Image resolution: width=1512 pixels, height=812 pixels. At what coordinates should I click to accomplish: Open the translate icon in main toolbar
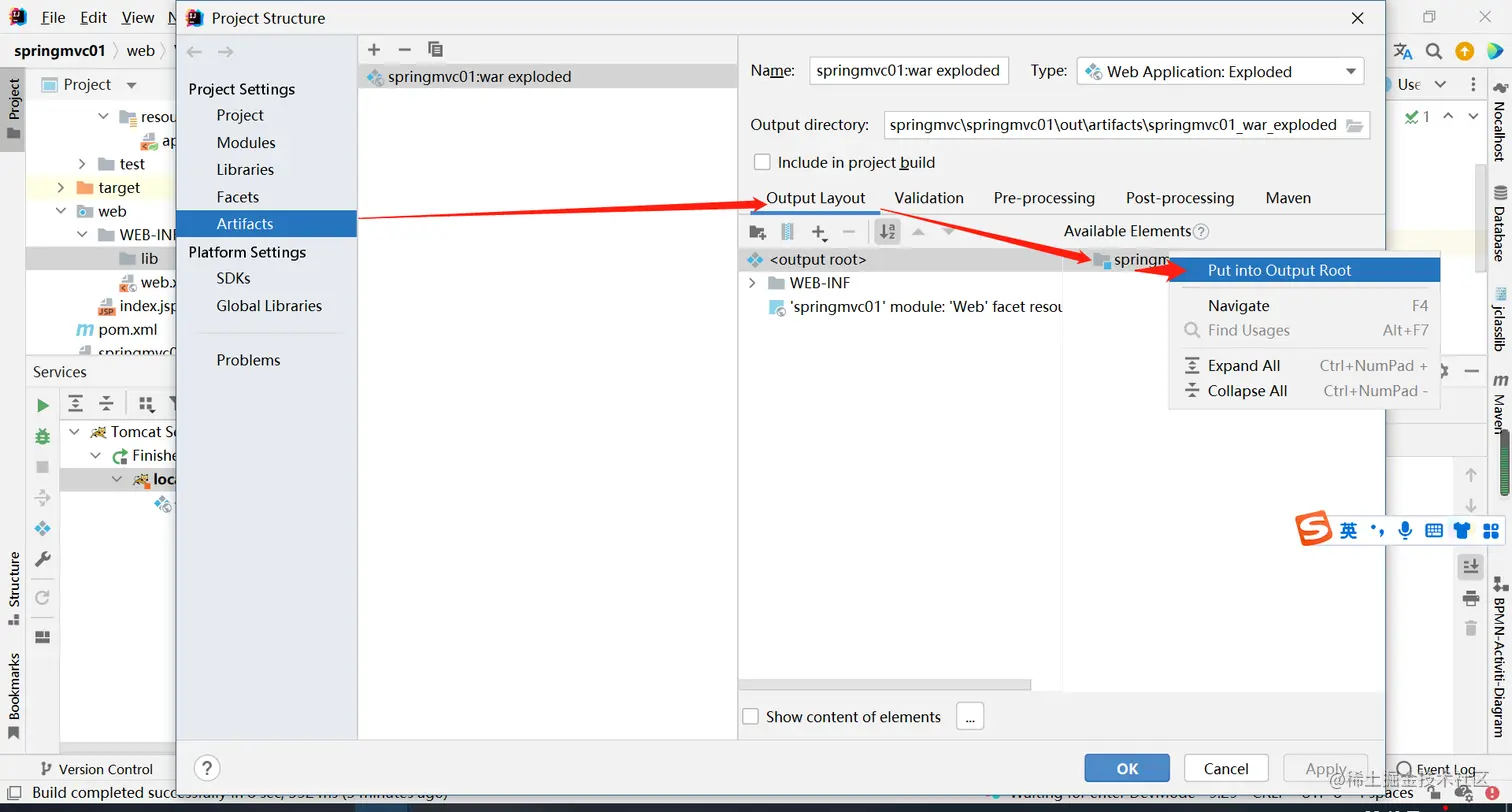pyautogui.click(x=1403, y=51)
